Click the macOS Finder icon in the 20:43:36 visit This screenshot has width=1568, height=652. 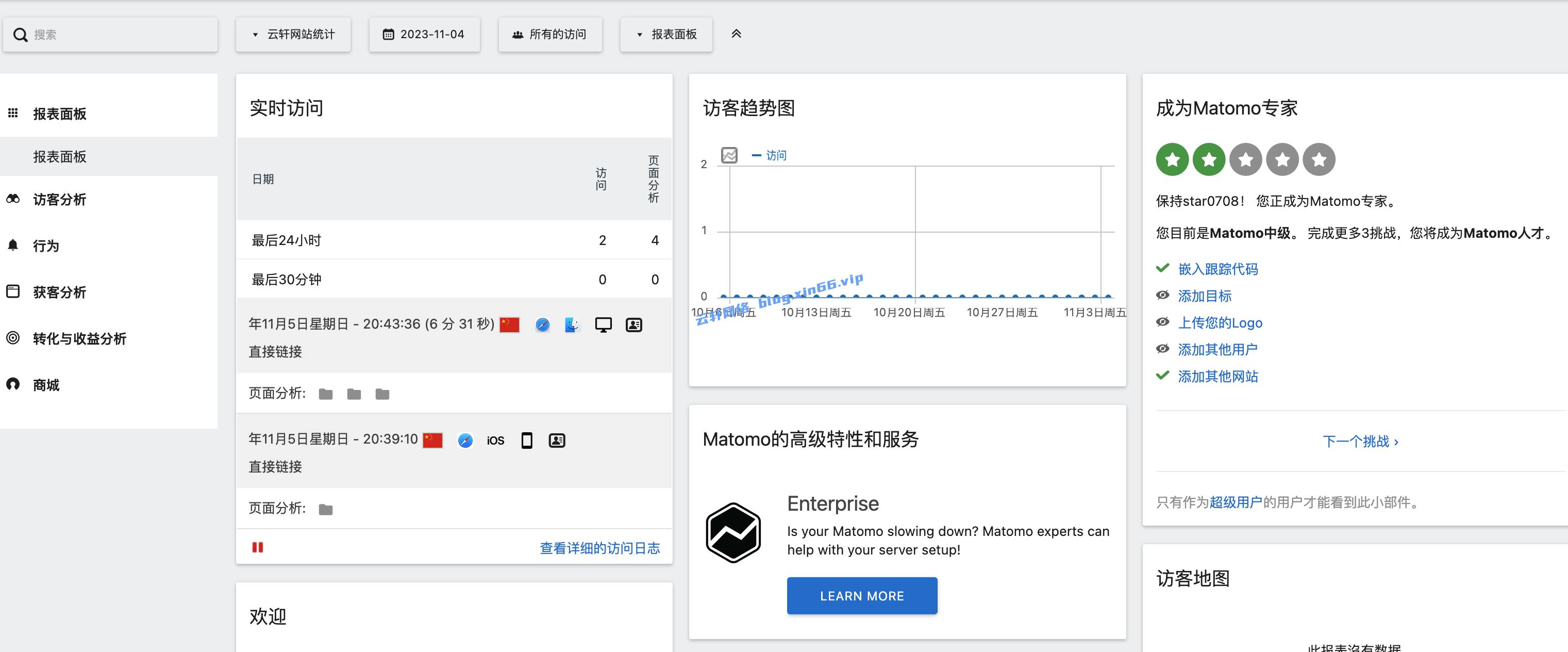[572, 325]
